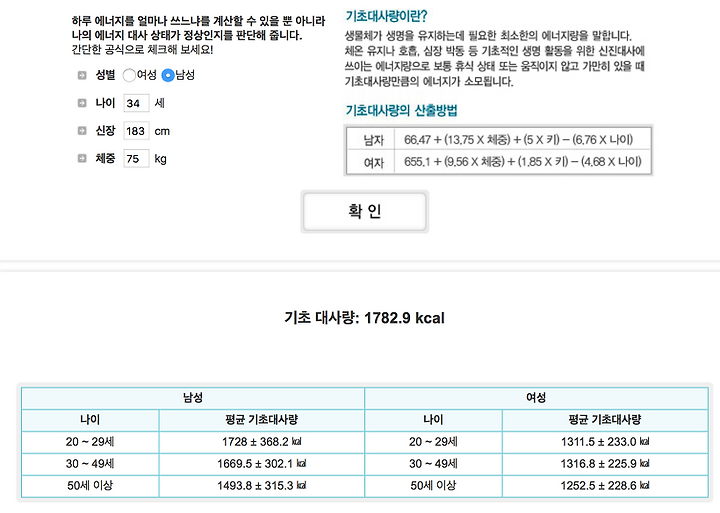Click the result 기초 대사량: 1782.9 kcal

click(x=364, y=318)
